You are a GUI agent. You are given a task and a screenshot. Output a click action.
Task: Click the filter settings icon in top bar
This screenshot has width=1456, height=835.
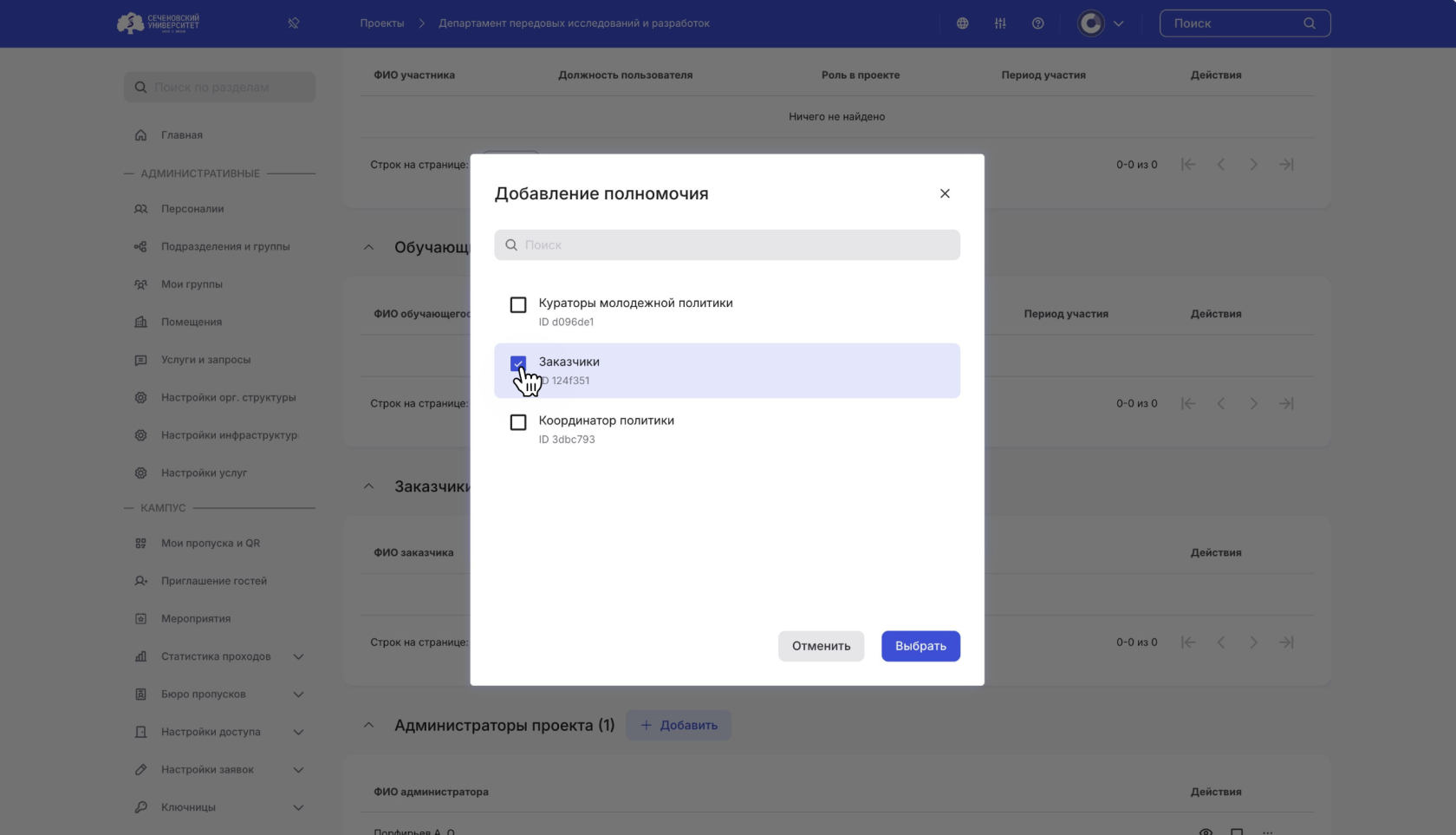coord(1000,23)
